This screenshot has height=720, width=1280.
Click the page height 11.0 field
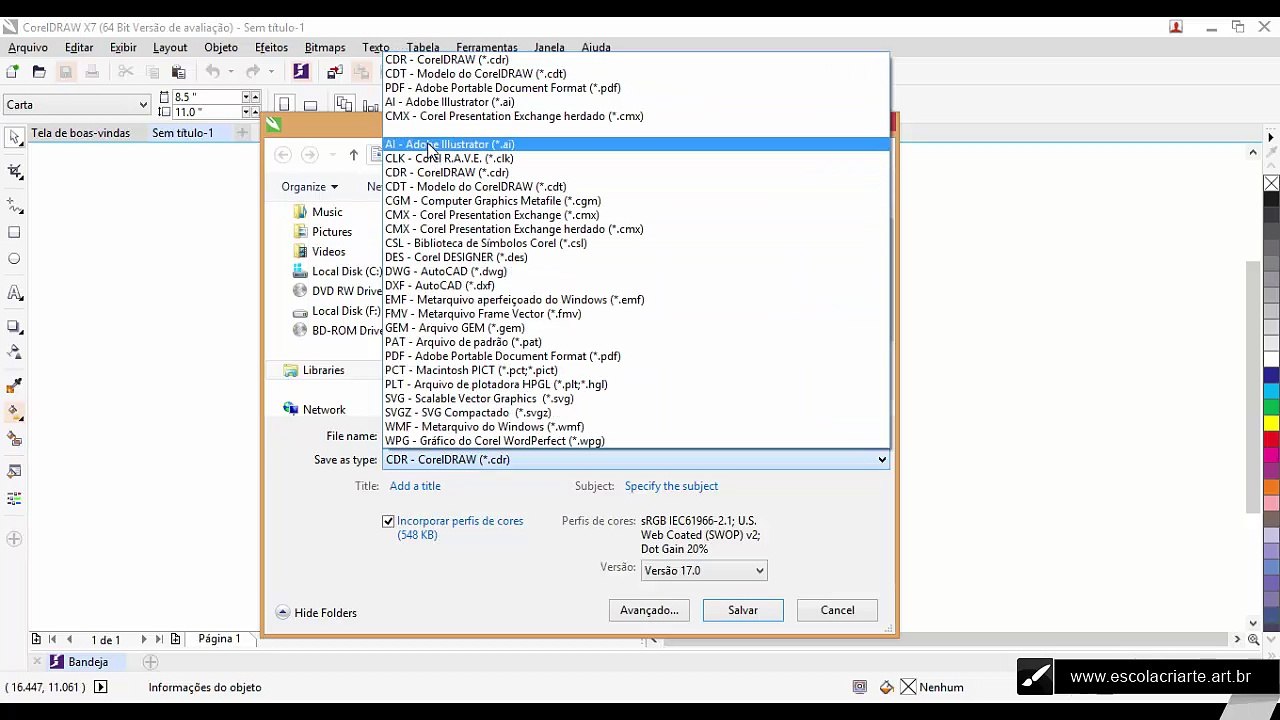click(205, 112)
